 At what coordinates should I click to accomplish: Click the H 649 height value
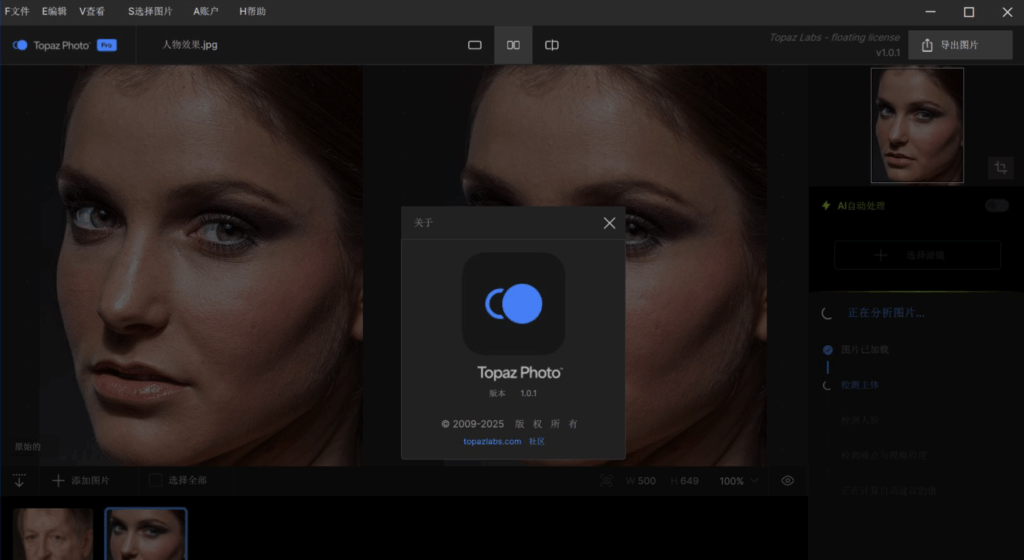[684, 481]
